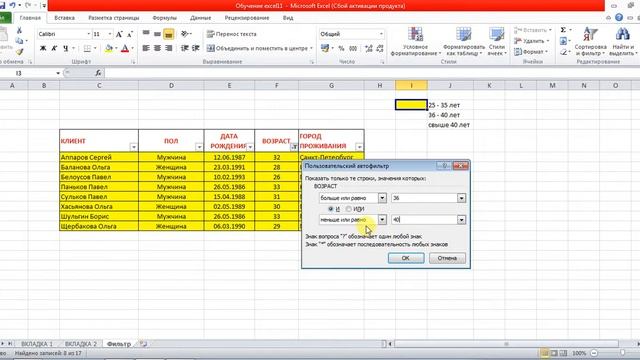Open second value dropdown showing 40

(461, 220)
